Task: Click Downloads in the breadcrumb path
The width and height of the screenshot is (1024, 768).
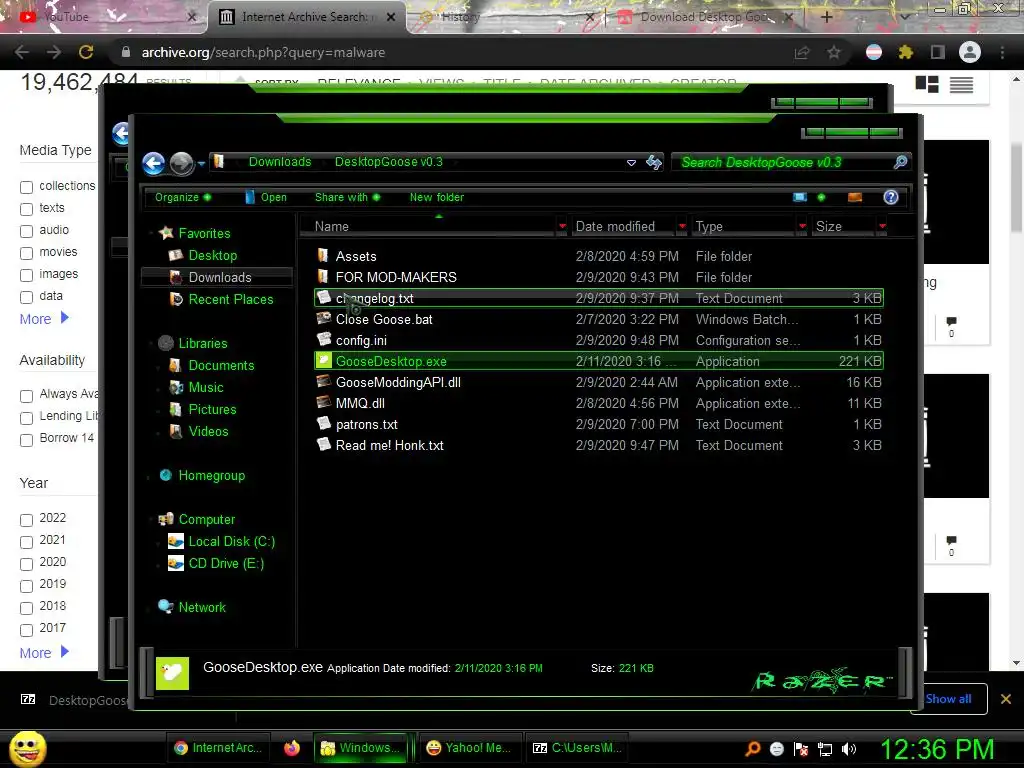Action: pyautogui.click(x=280, y=162)
